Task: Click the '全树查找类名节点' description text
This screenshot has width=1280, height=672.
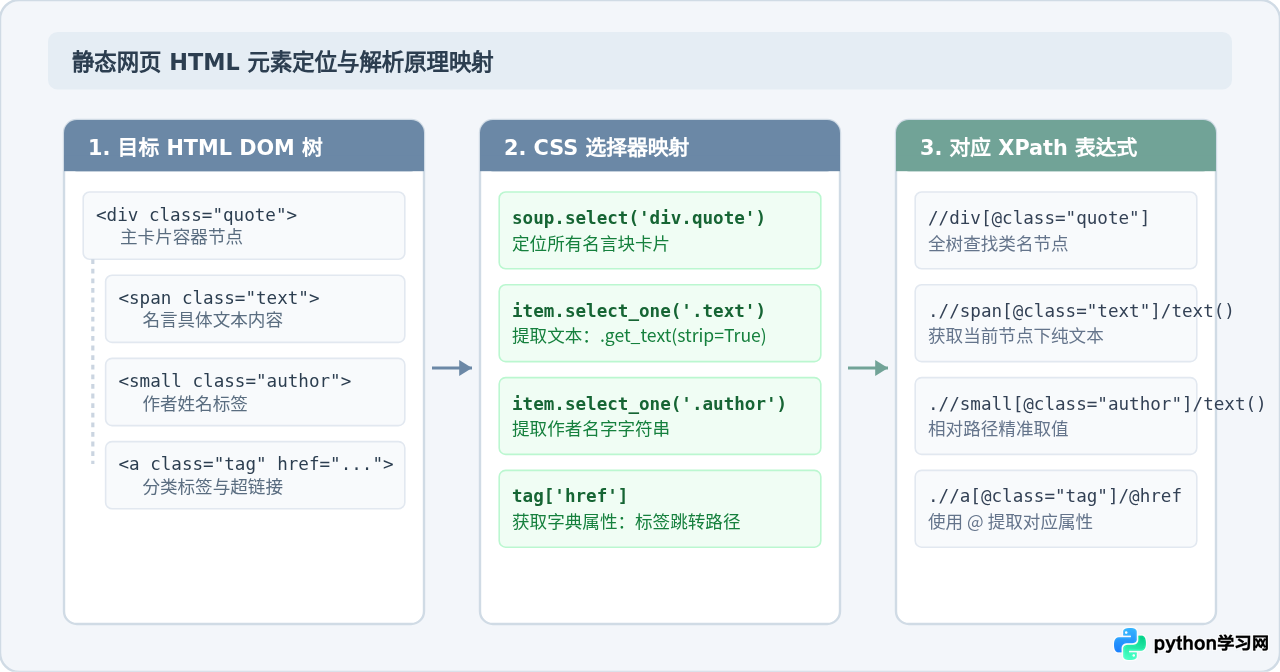Action: pos(998,243)
